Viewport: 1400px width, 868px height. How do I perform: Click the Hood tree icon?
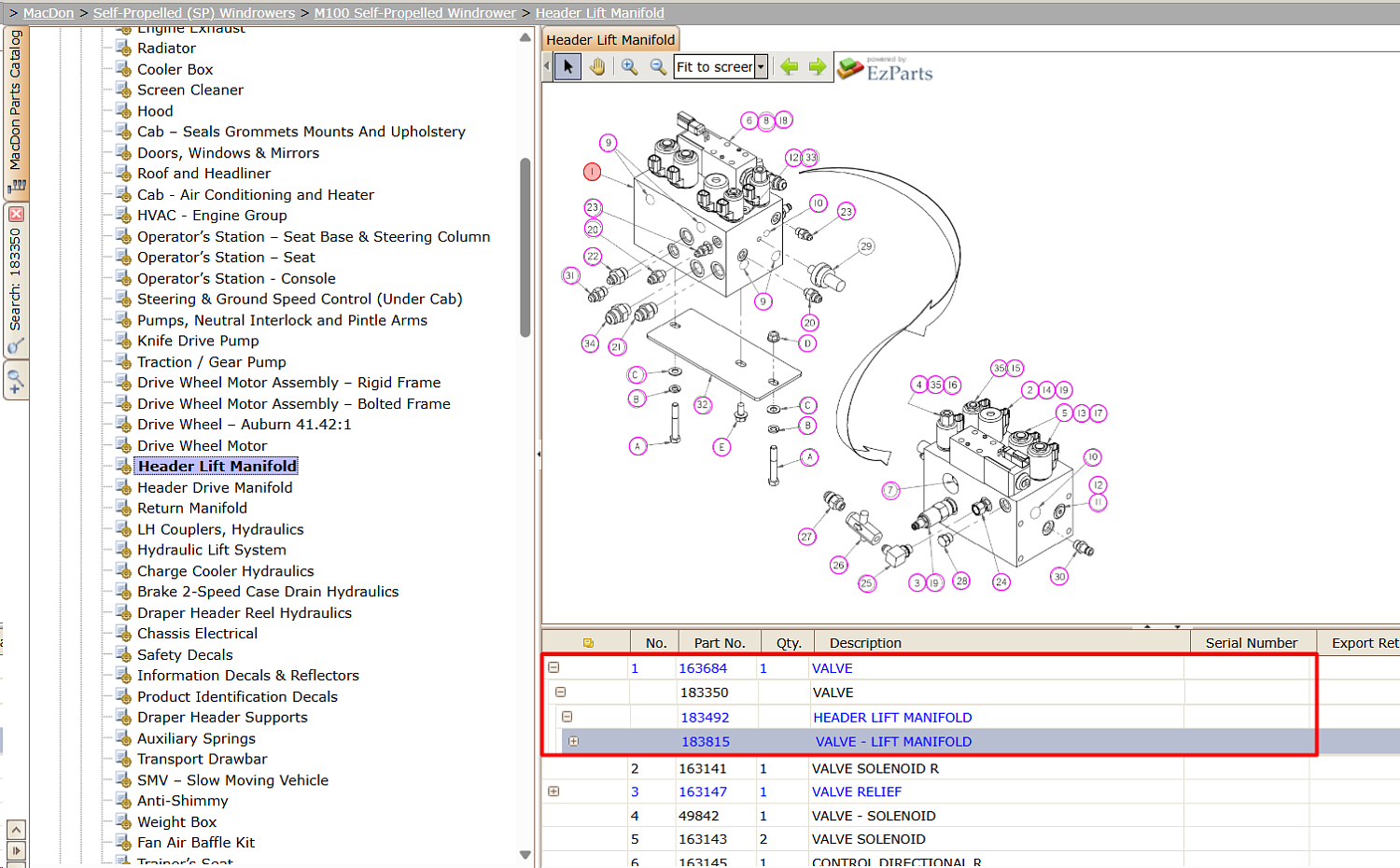pos(123,111)
